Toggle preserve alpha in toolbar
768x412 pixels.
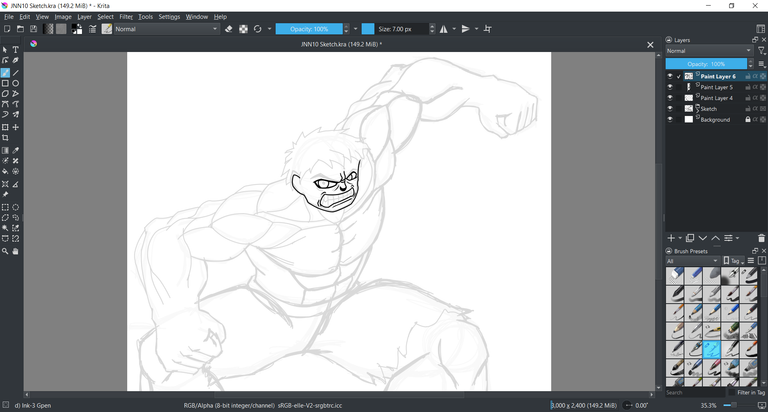pos(243,29)
